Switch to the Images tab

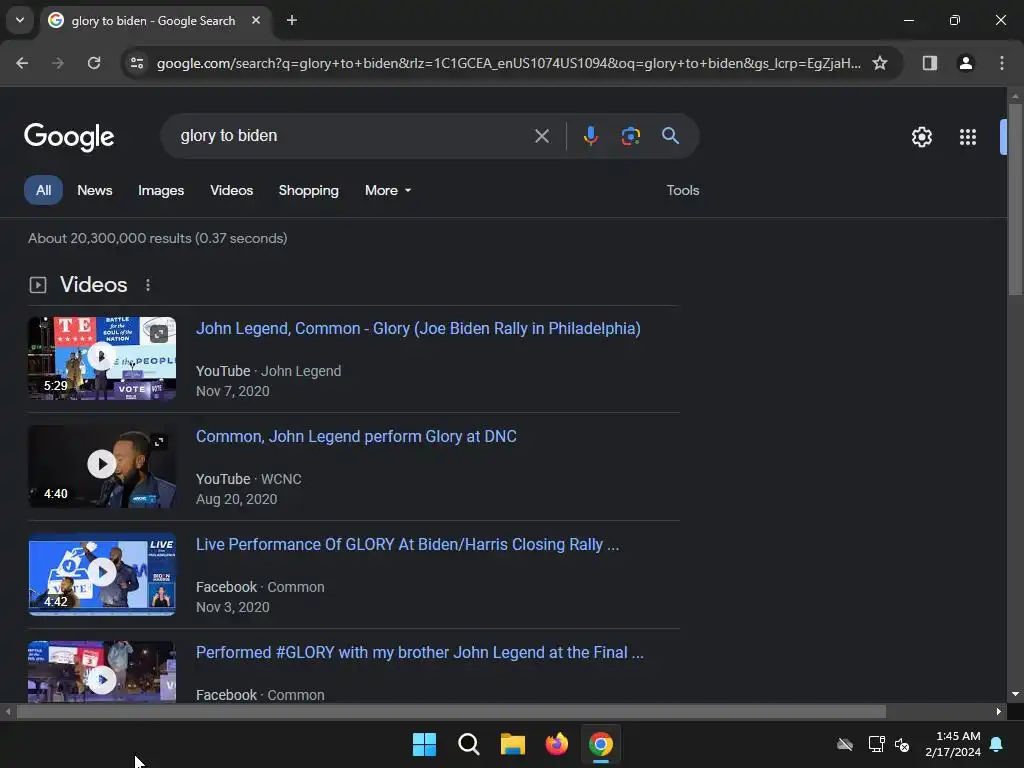161,190
